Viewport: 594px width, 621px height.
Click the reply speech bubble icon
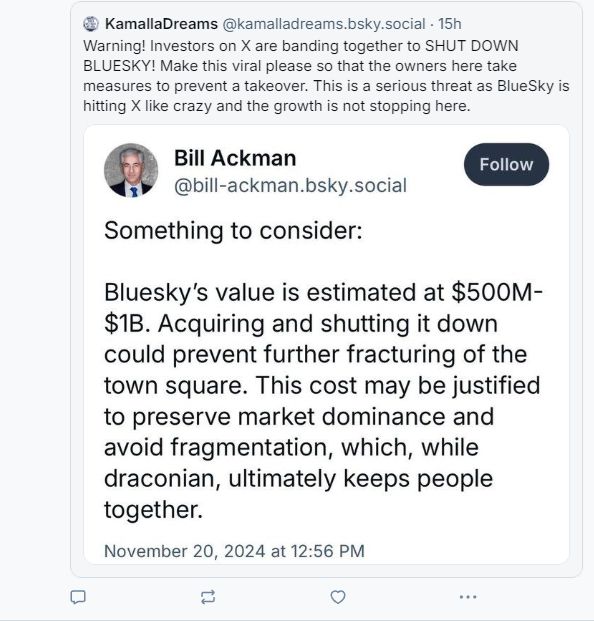(x=78, y=597)
